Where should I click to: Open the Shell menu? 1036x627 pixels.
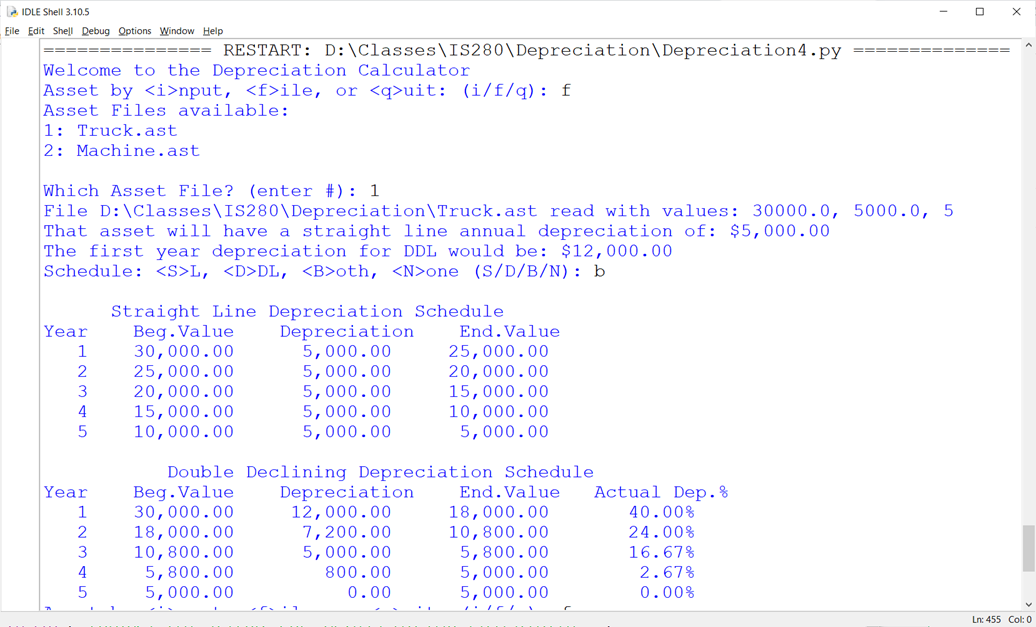point(63,31)
